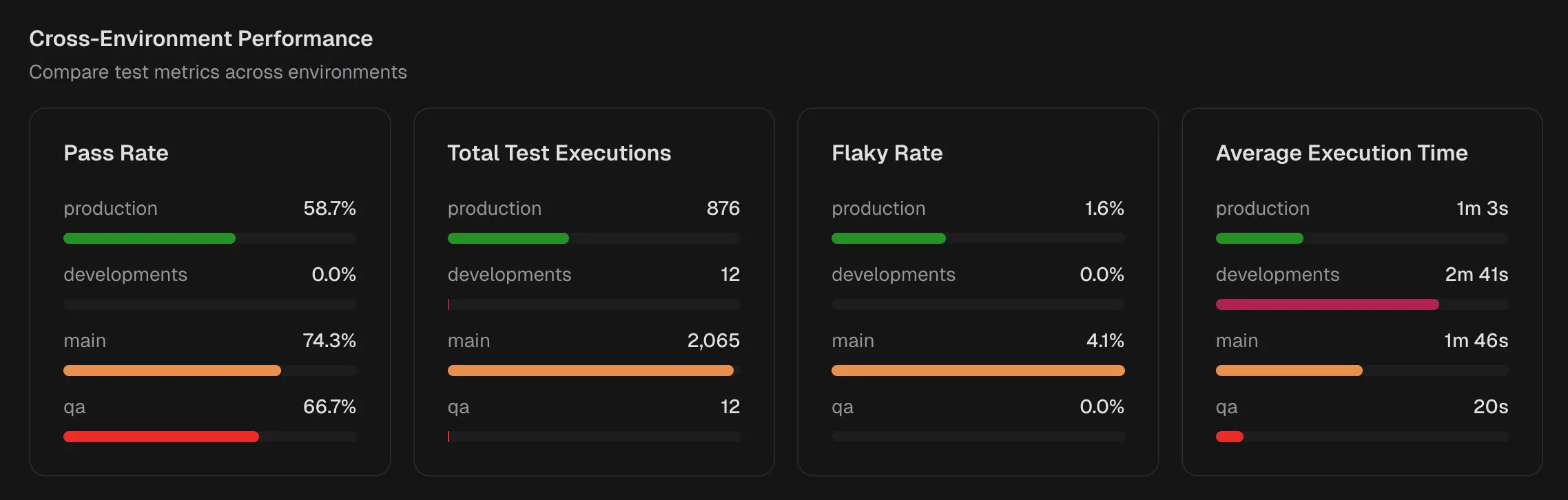
Task: Click the developments label in Pass Rate
Action: (x=125, y=275)
